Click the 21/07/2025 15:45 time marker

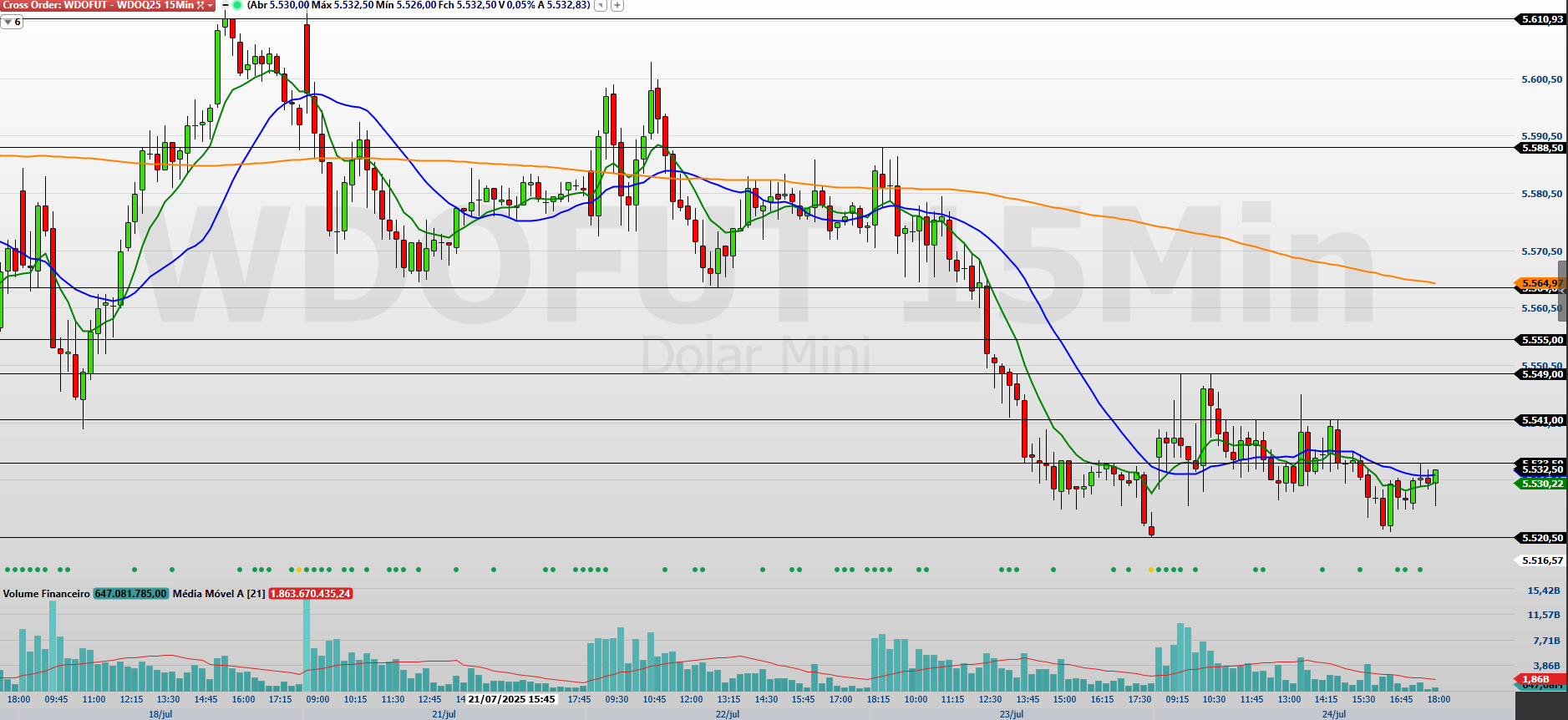tap(511, 699)
